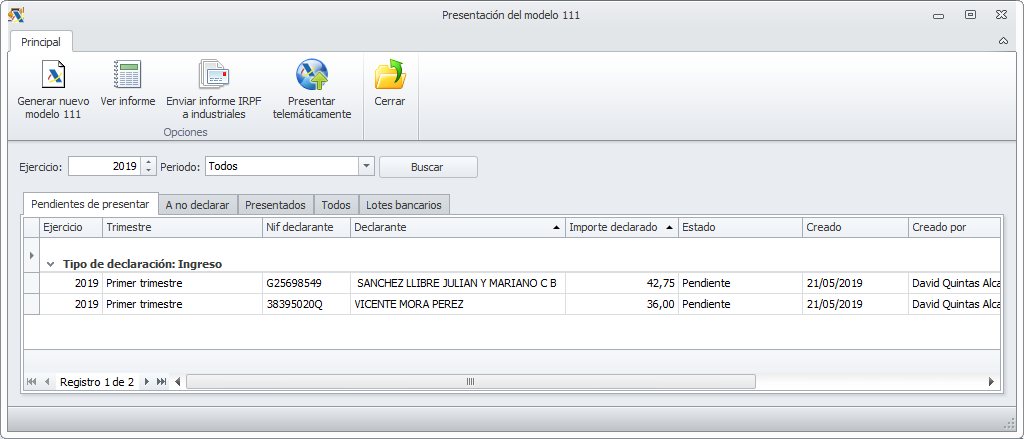Click the Buscar button
The image size is (1024, 439).
coord(428,167)
